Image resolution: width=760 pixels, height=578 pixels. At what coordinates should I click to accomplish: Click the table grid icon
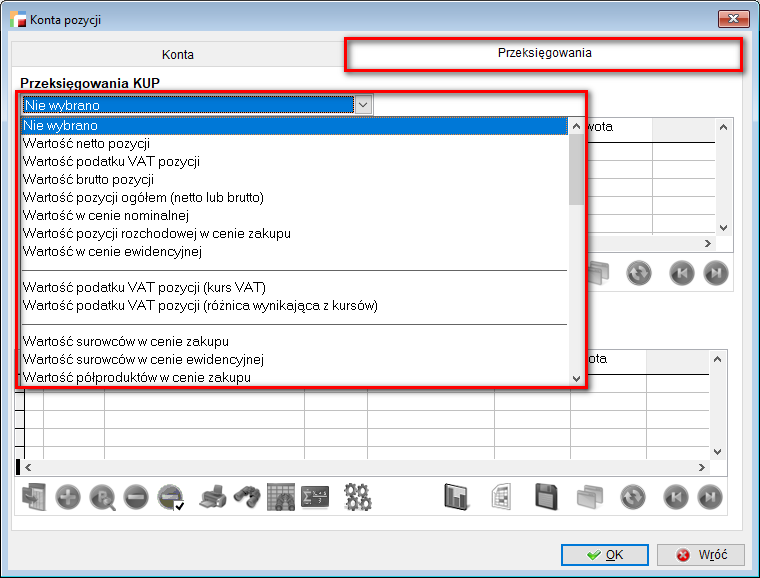tap(281, 497)
